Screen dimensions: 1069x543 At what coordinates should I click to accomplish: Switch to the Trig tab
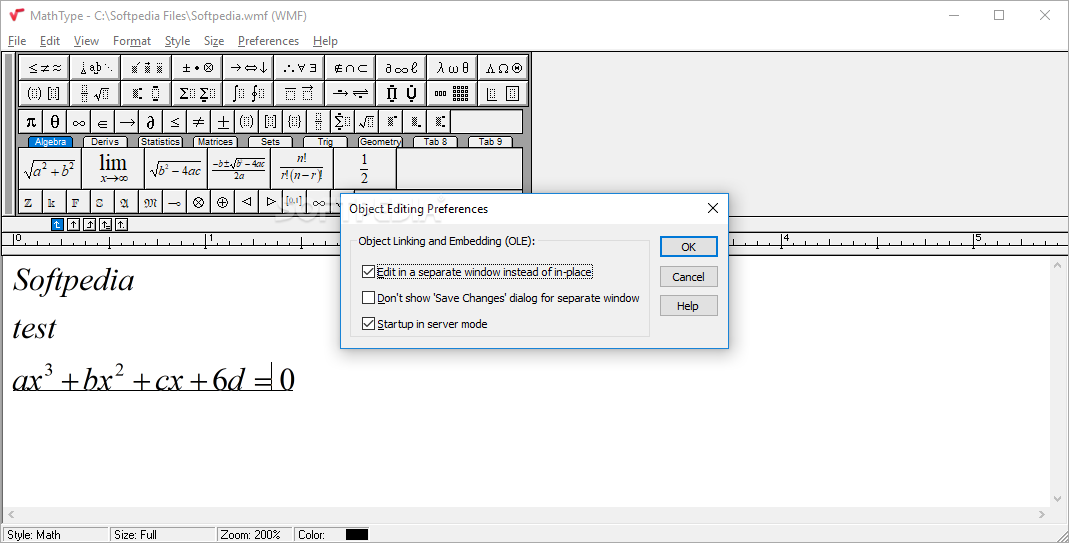pyautogui.click(x=325, y=142)
